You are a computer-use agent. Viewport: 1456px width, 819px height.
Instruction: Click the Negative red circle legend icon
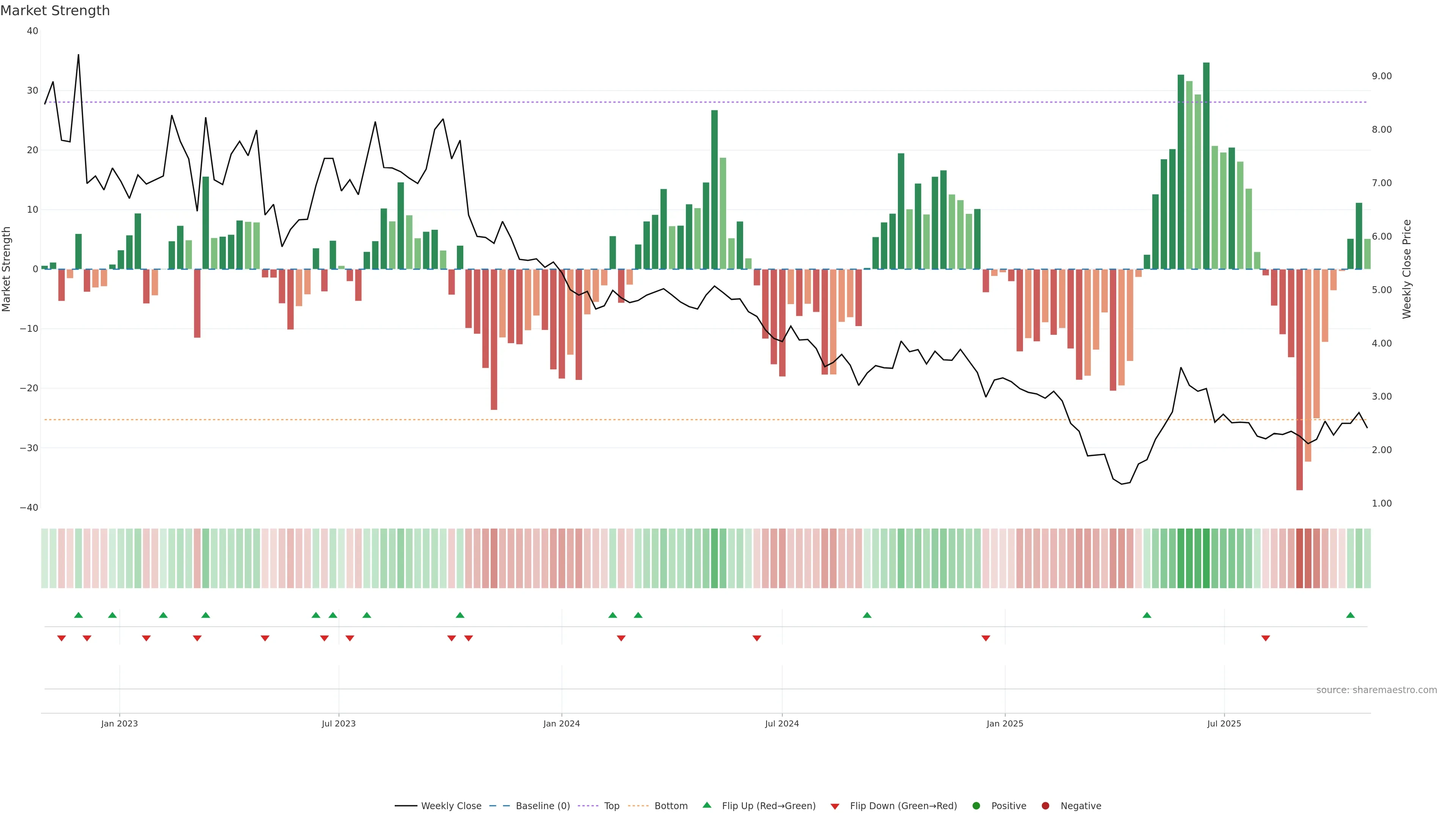(x=1045, y=806)
